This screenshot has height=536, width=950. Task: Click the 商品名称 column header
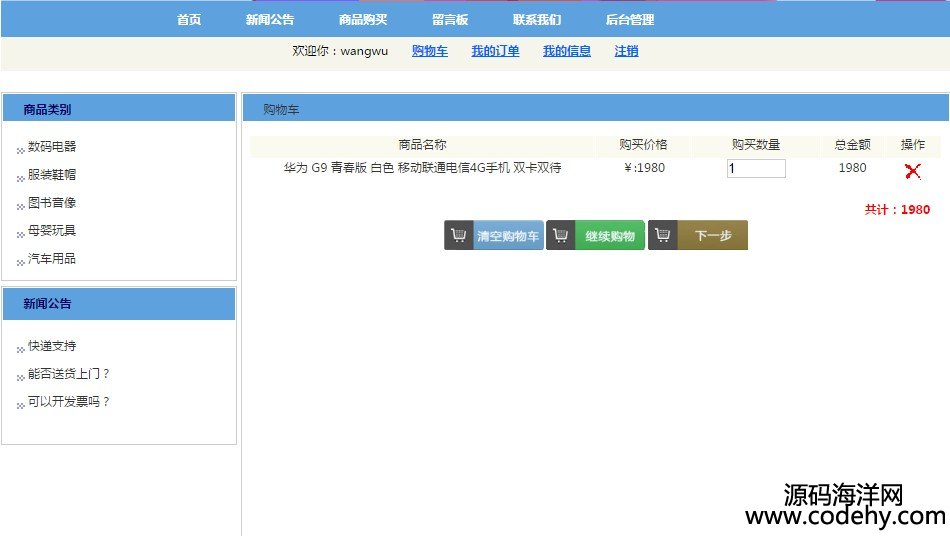coord(422,145)
